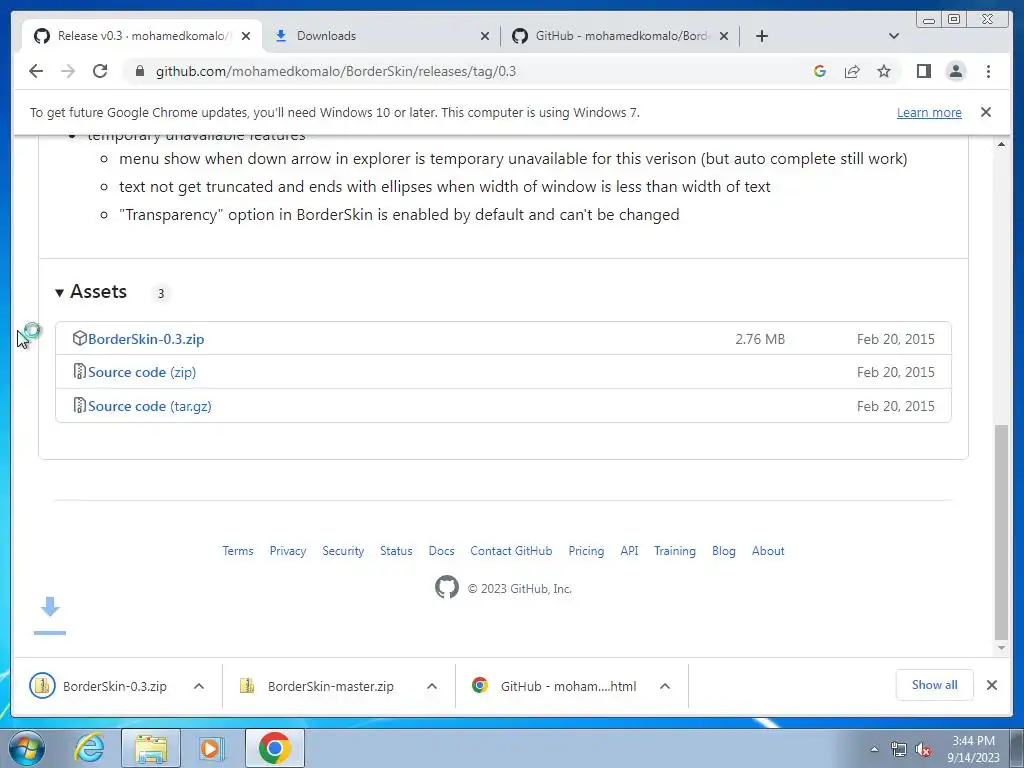The image size is (1024, 768).
Task: Reload the current page
Action: (100, 71)
